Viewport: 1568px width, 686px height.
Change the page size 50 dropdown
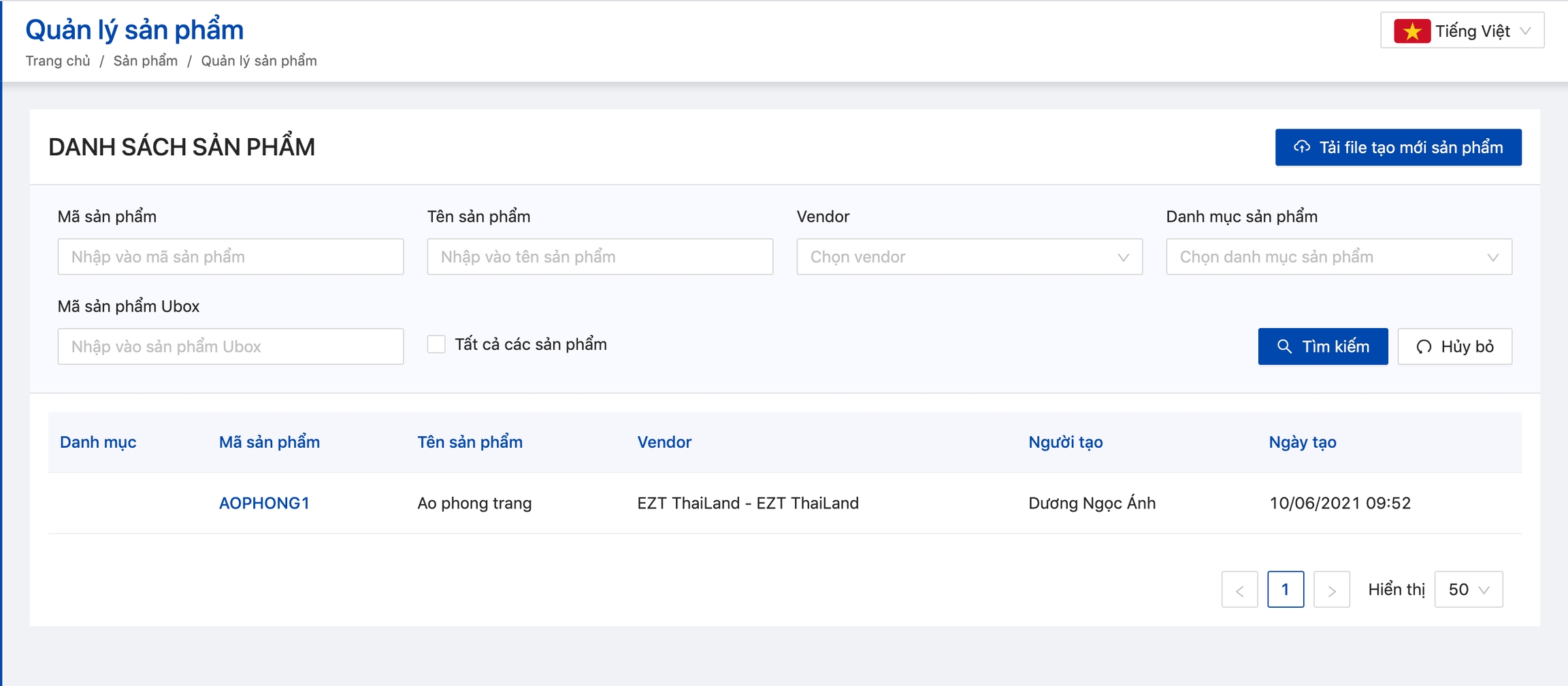(x=1468, y=589)
